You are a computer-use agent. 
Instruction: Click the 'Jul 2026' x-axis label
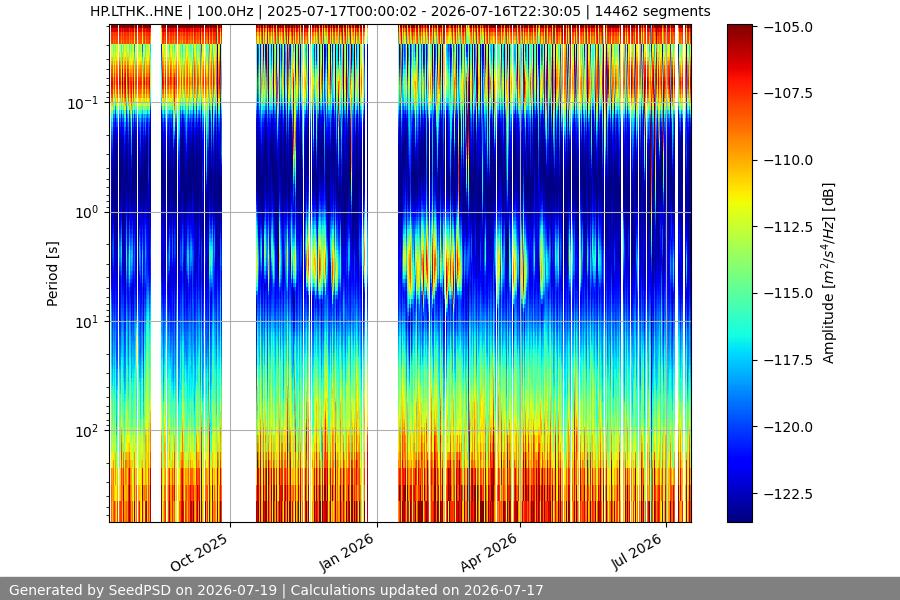click(x=637, y=552)
